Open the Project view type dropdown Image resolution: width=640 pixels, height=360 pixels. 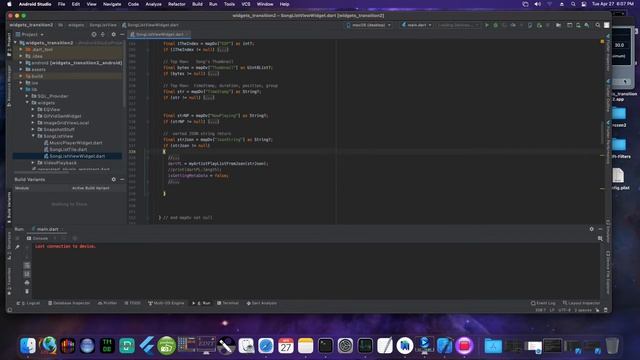click(x=29, y=35)
